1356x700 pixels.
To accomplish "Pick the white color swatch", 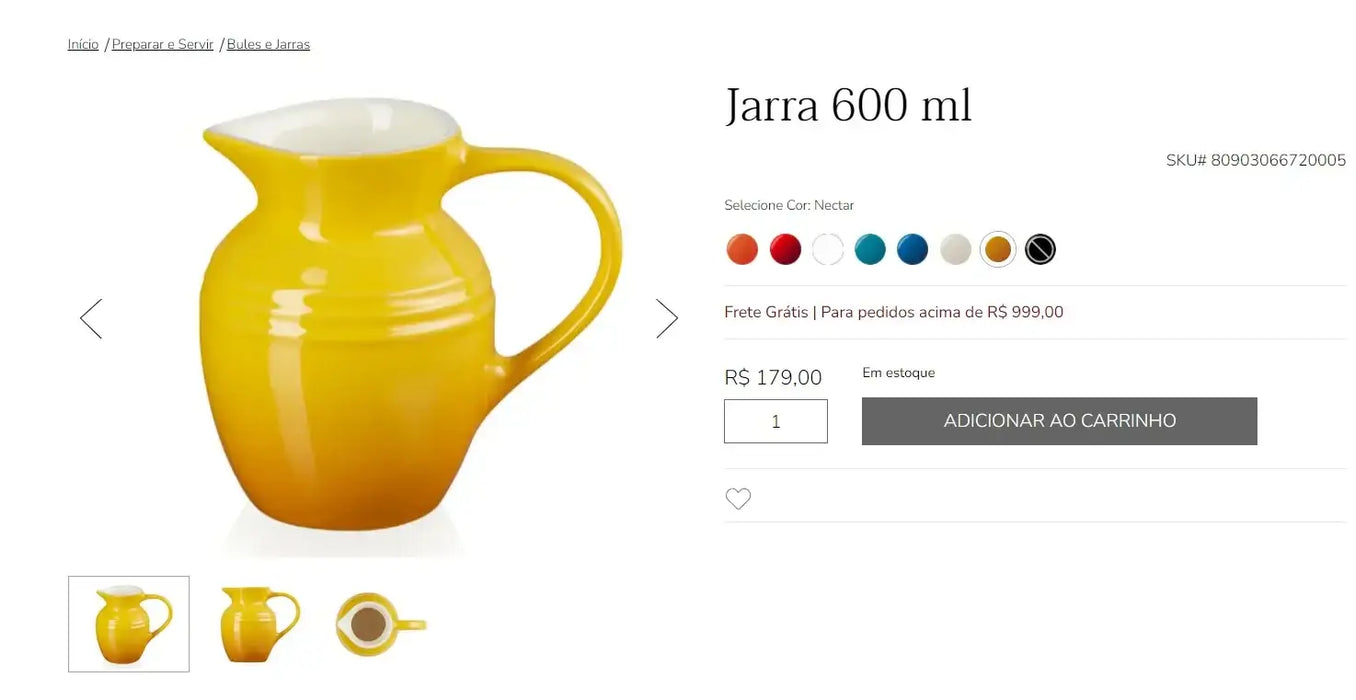I will click(x=827, y=249).
